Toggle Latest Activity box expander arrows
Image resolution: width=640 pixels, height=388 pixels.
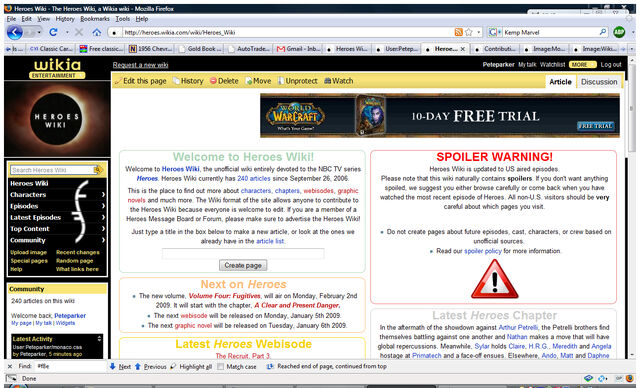click(99, 339)
